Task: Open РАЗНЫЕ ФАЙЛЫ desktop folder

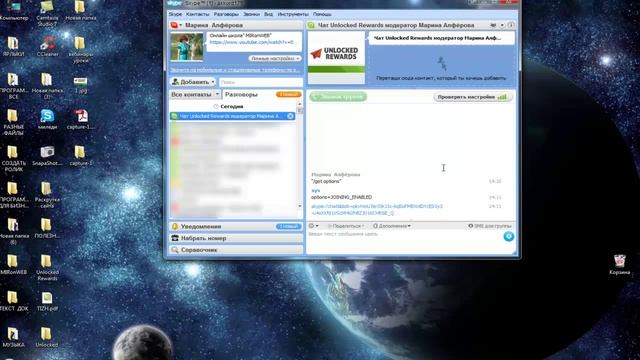Action: coord(13,122)
